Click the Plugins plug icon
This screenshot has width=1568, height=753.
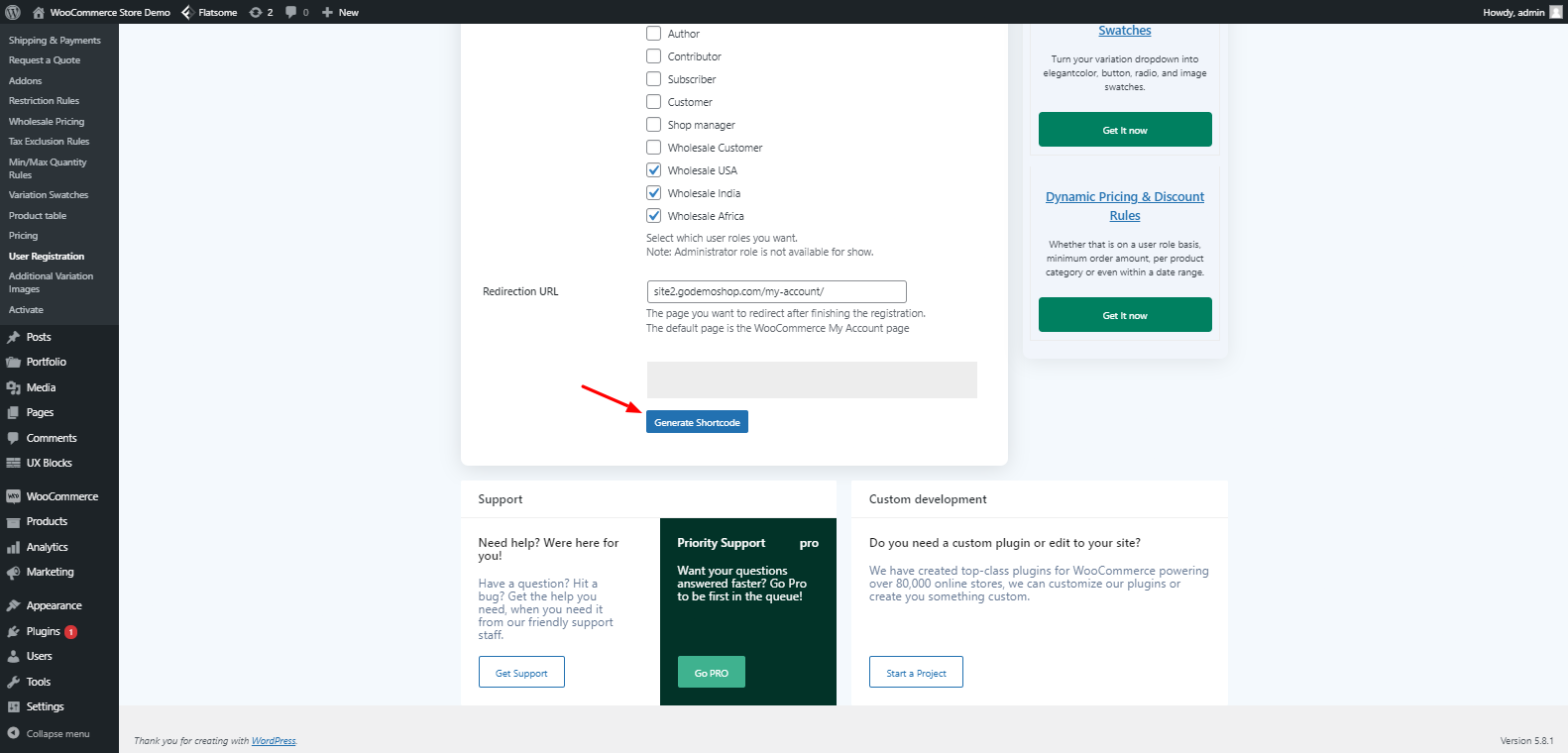[x=14, y=631]
